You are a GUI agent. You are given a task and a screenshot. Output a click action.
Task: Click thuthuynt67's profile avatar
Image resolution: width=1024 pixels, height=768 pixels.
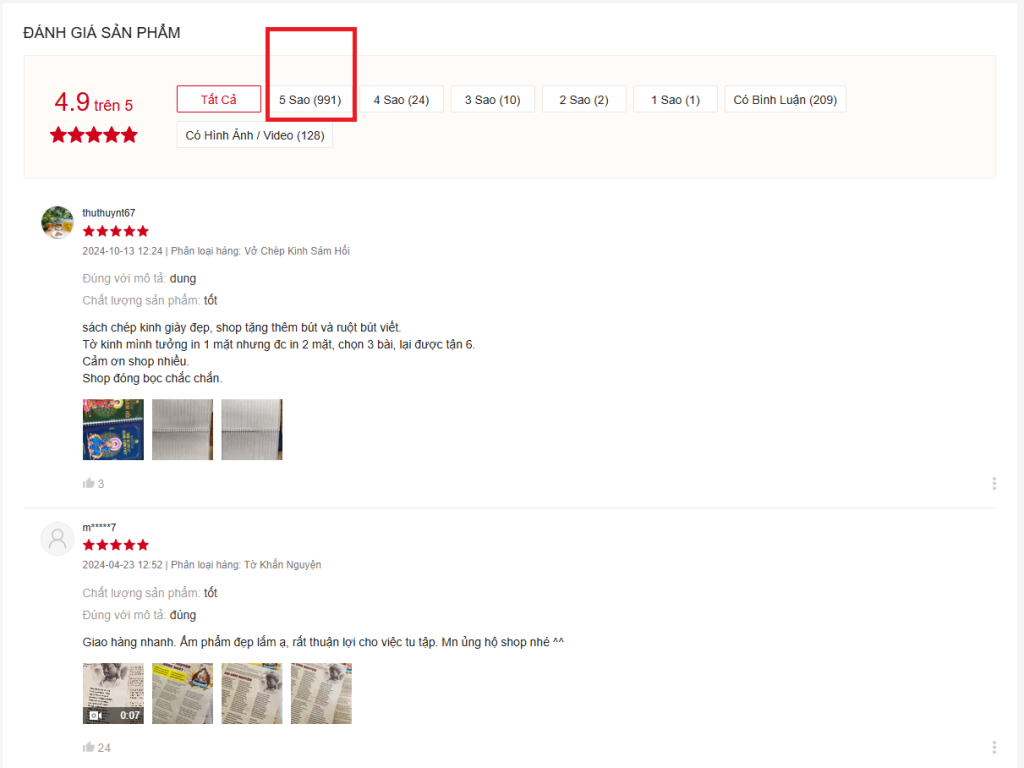57,222
